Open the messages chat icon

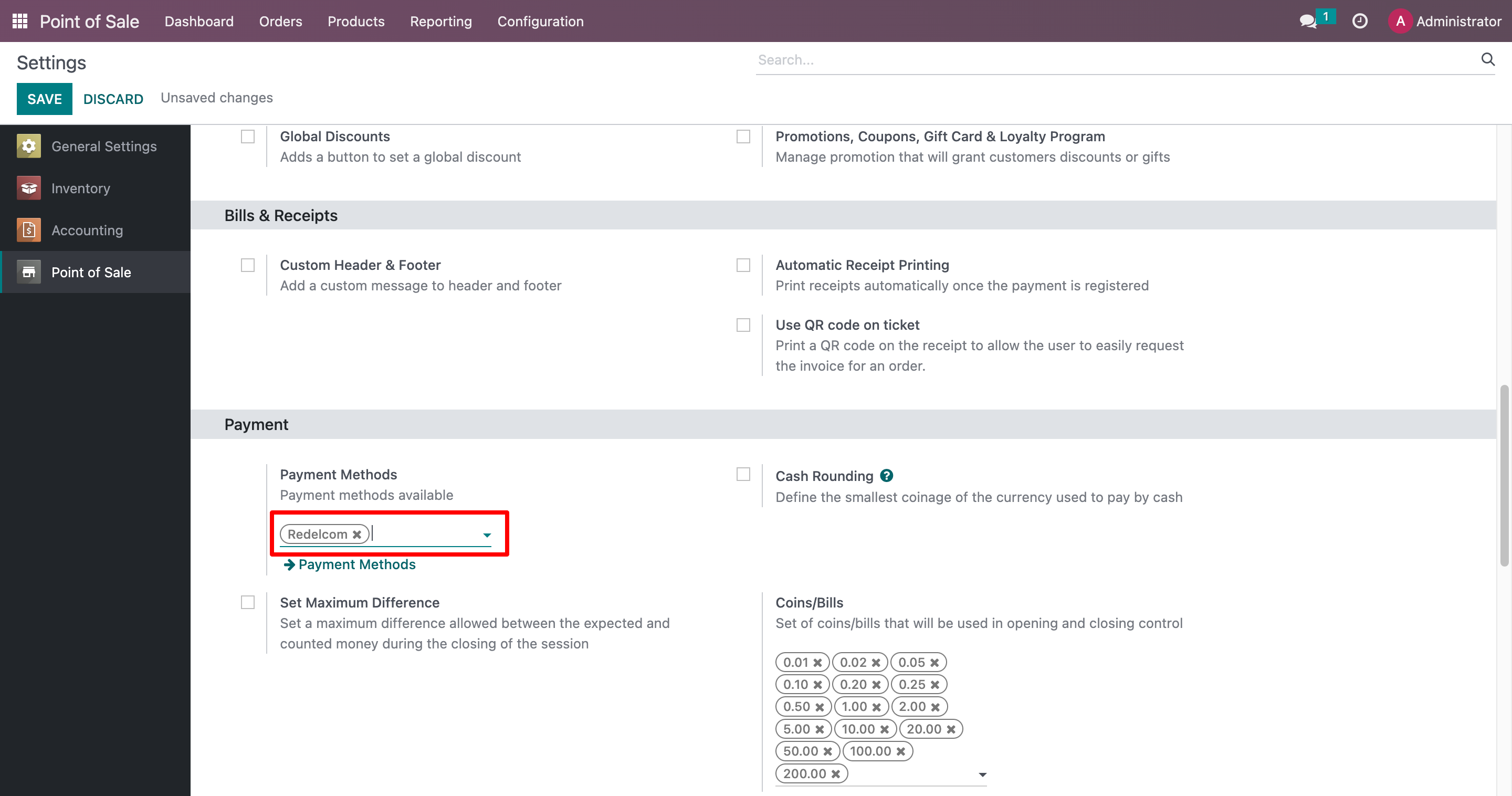[1308, 22]
